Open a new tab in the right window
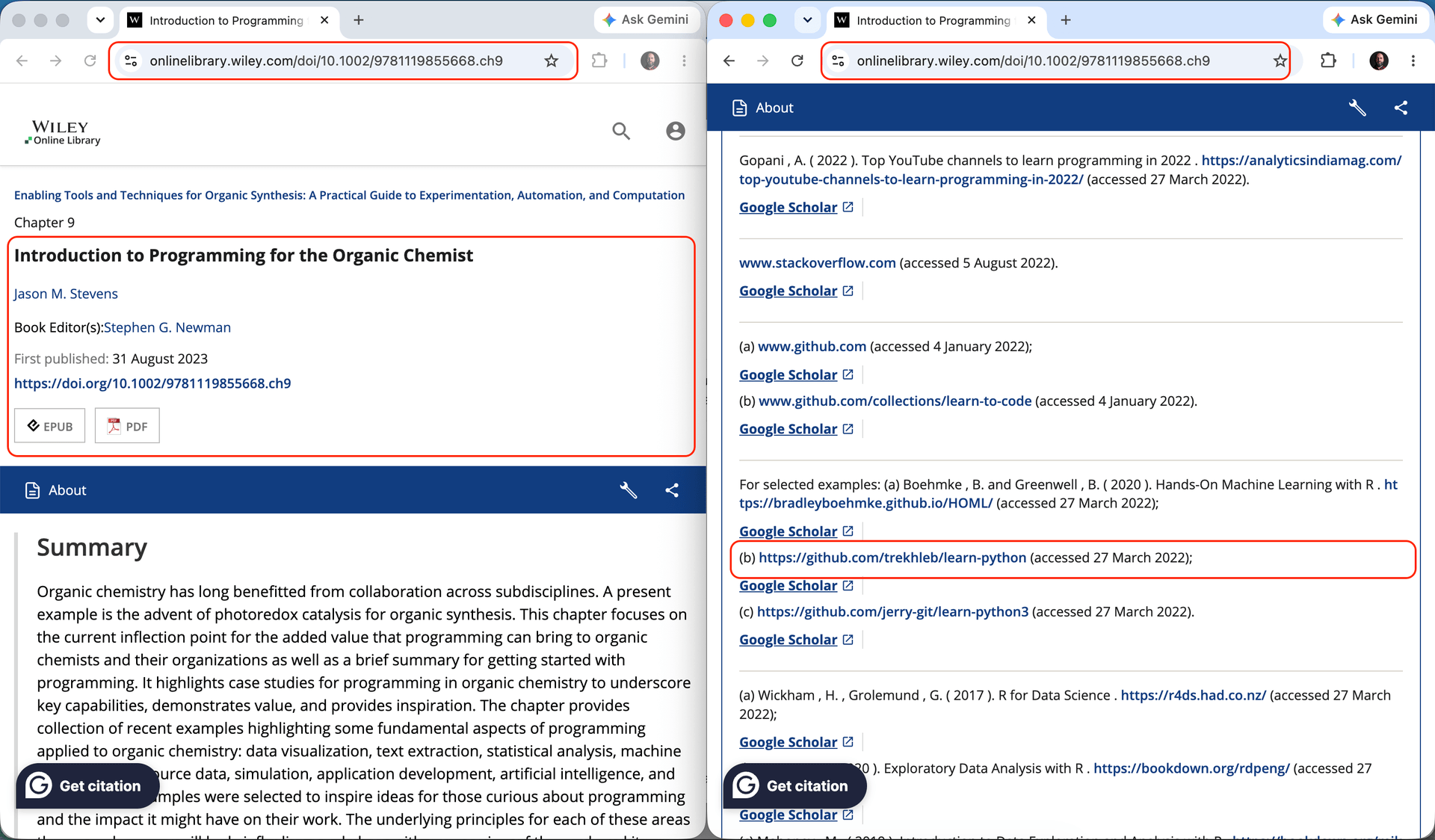The width and height of the screenshot is (1435, 840). (x=1066, y=20)
